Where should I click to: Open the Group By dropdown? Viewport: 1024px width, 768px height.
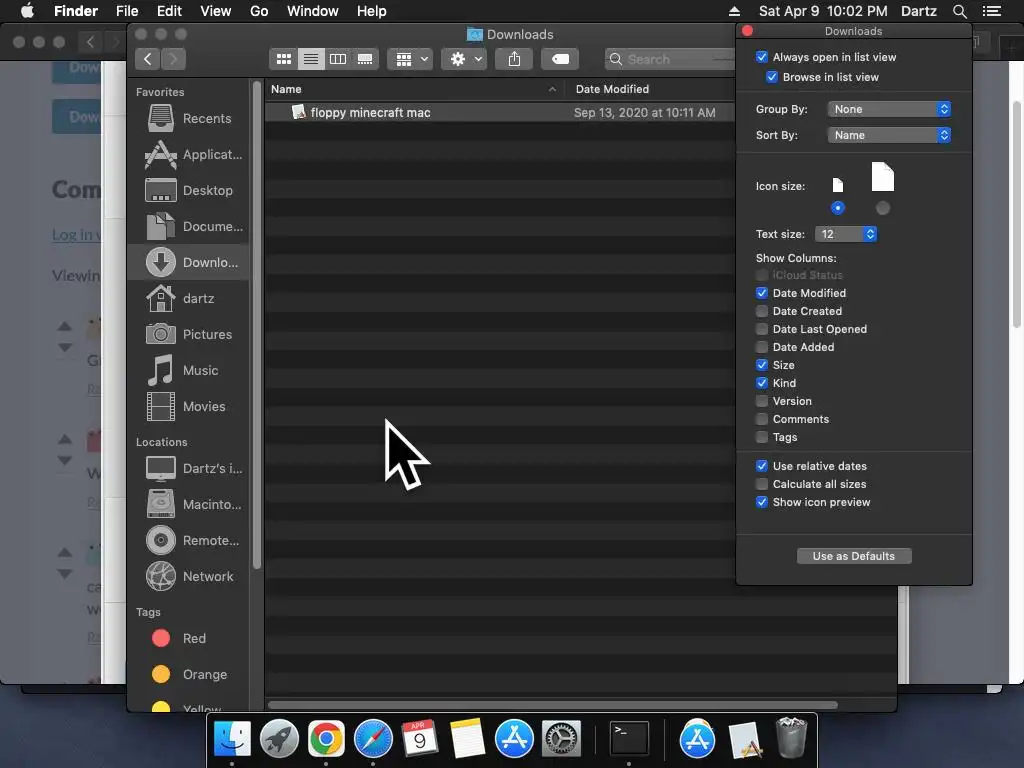click(x=889, y=109)
